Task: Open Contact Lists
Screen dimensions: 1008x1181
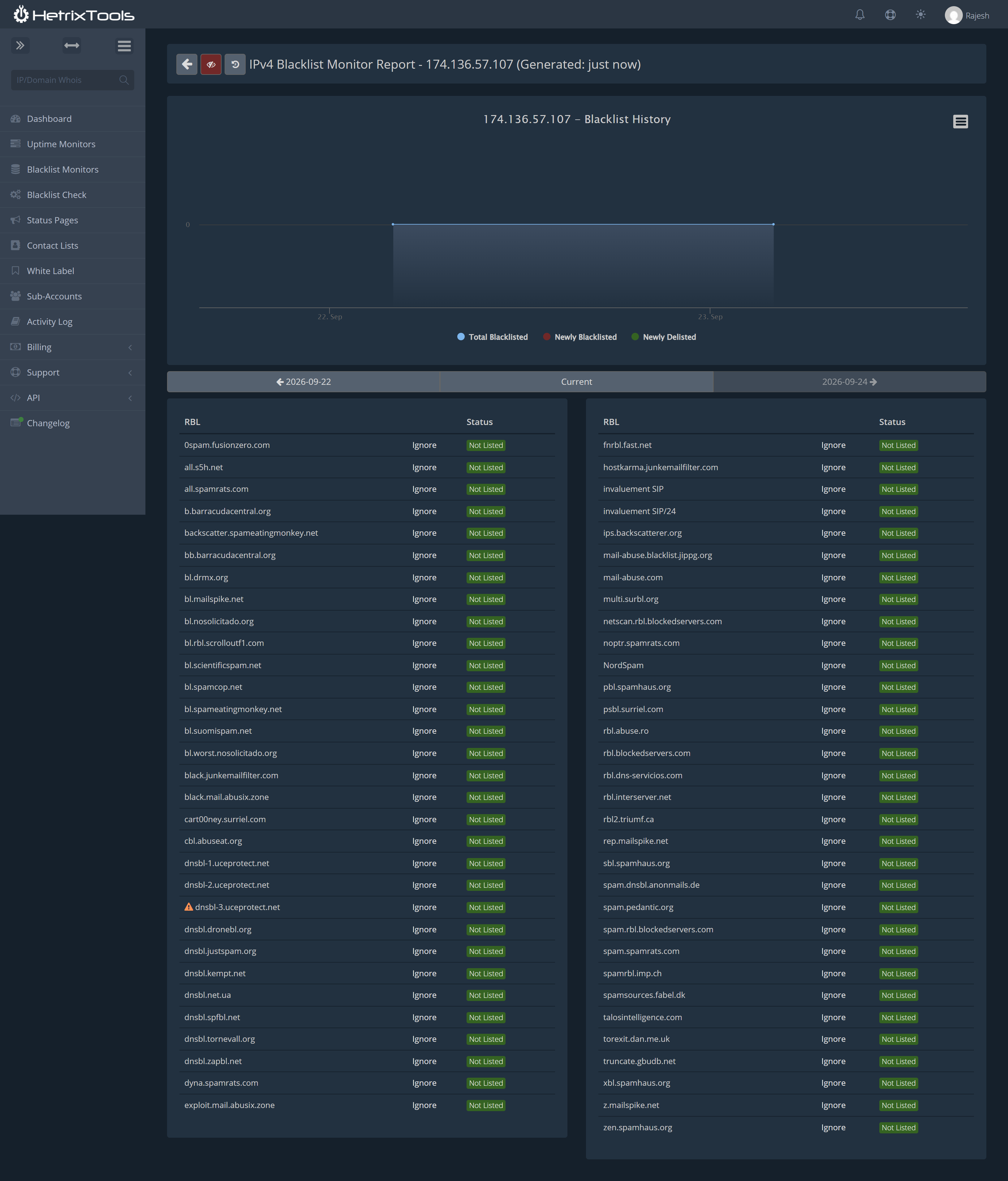Action: point(72,246)
